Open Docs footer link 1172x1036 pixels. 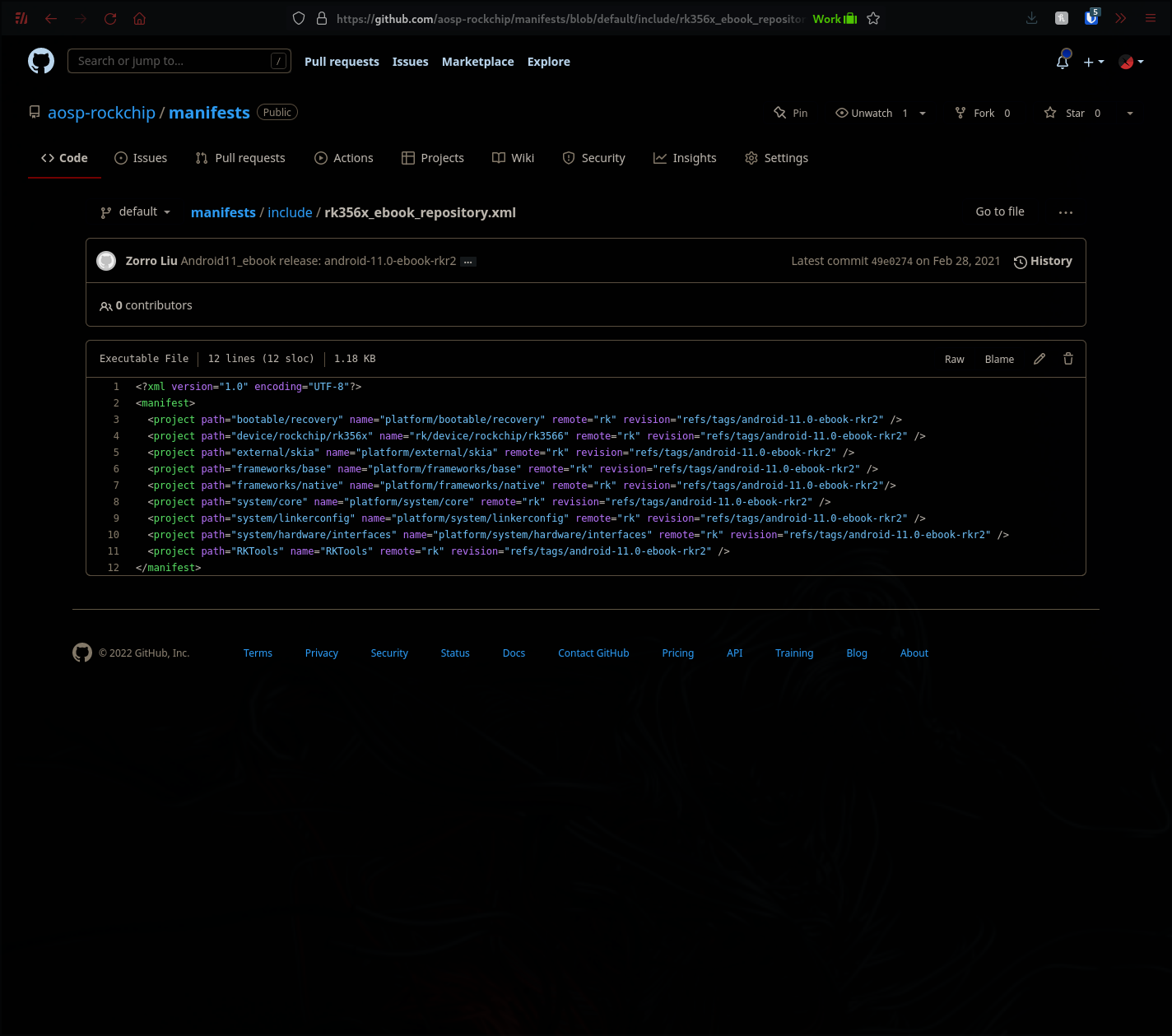pyautogui.click(x=514, y=653)
